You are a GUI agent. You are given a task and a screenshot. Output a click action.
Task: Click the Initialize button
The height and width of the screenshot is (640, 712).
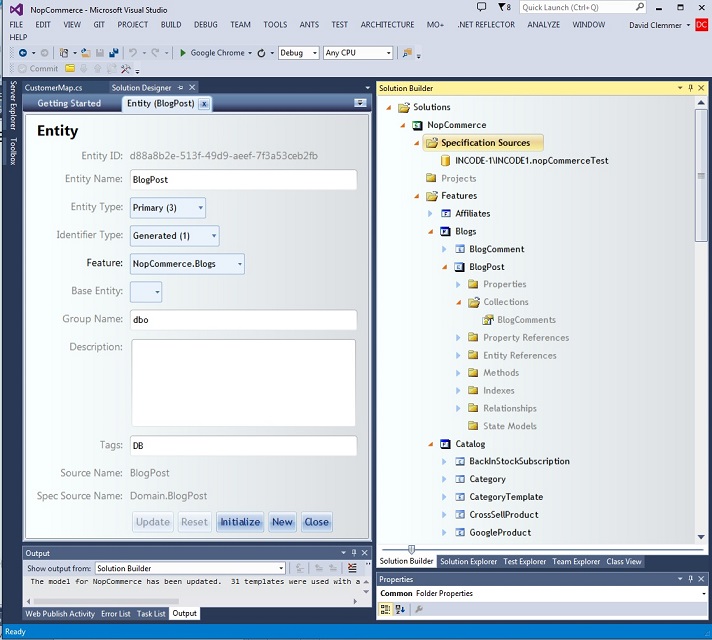pyautogui.click(x=240, y=522)
